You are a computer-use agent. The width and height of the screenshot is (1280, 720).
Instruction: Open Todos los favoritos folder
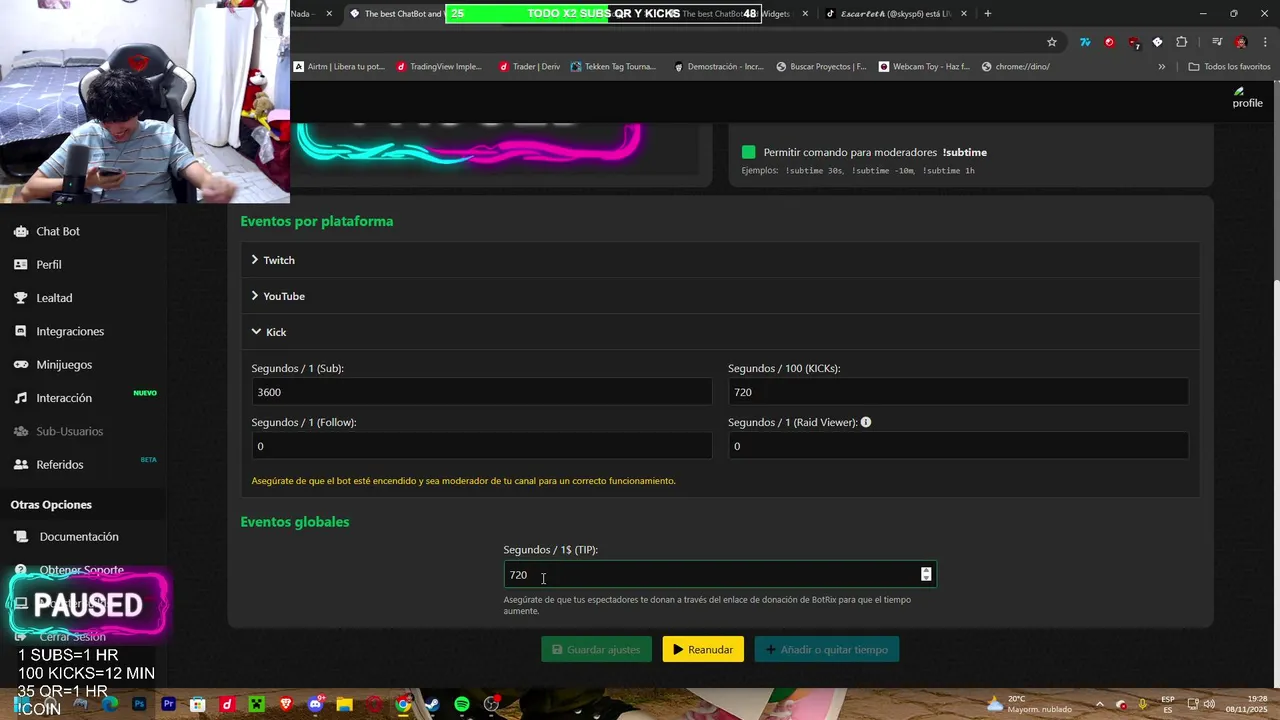(1229, 67)
